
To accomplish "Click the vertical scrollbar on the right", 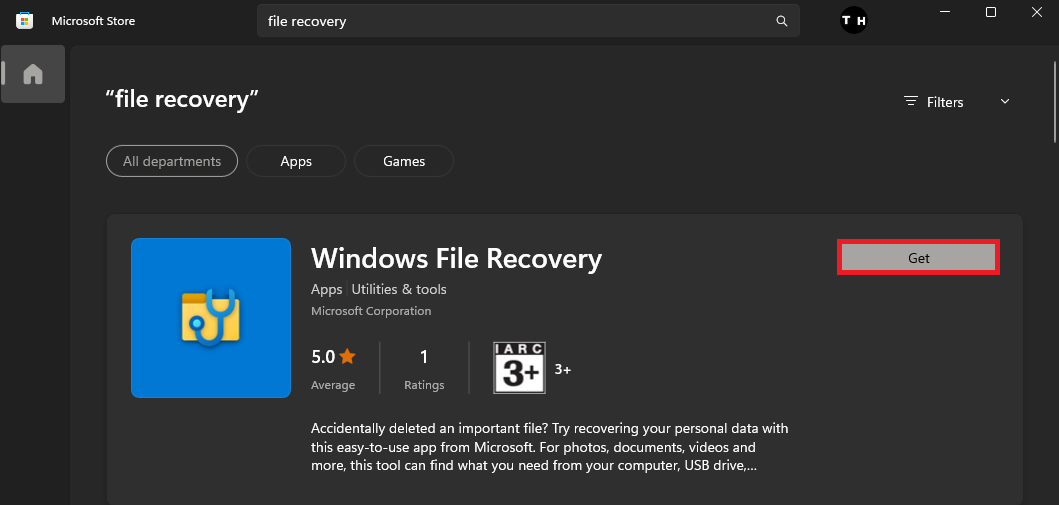I will [1054, 100].
